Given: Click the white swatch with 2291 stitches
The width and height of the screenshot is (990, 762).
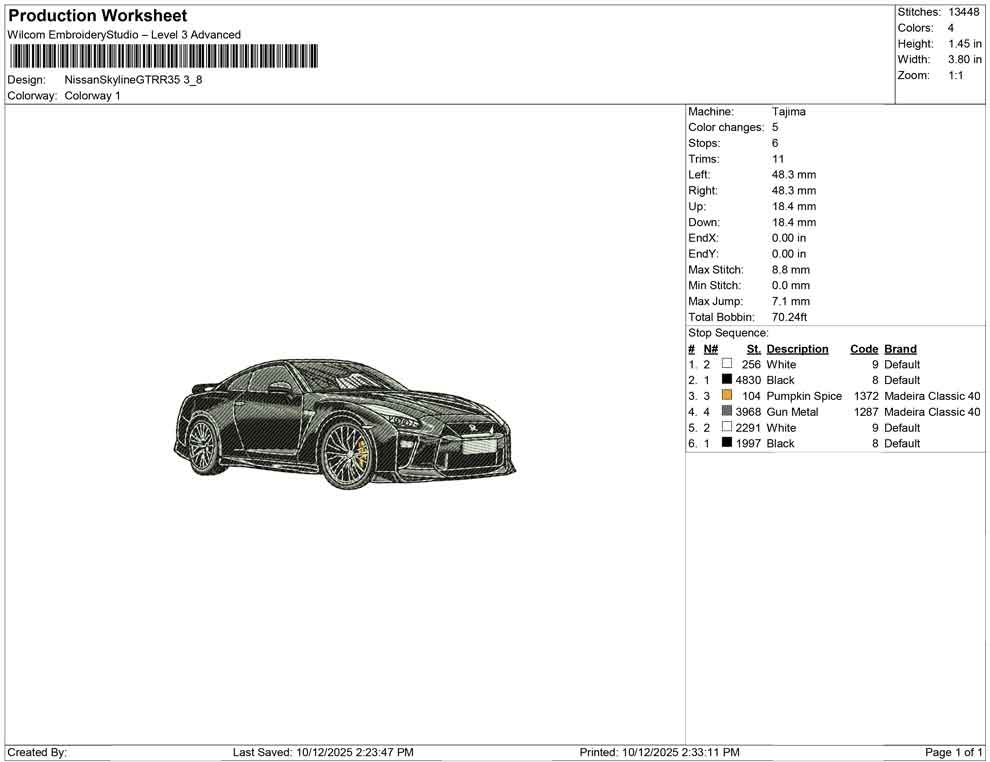Looking at the screenshot, I should 727,428.
